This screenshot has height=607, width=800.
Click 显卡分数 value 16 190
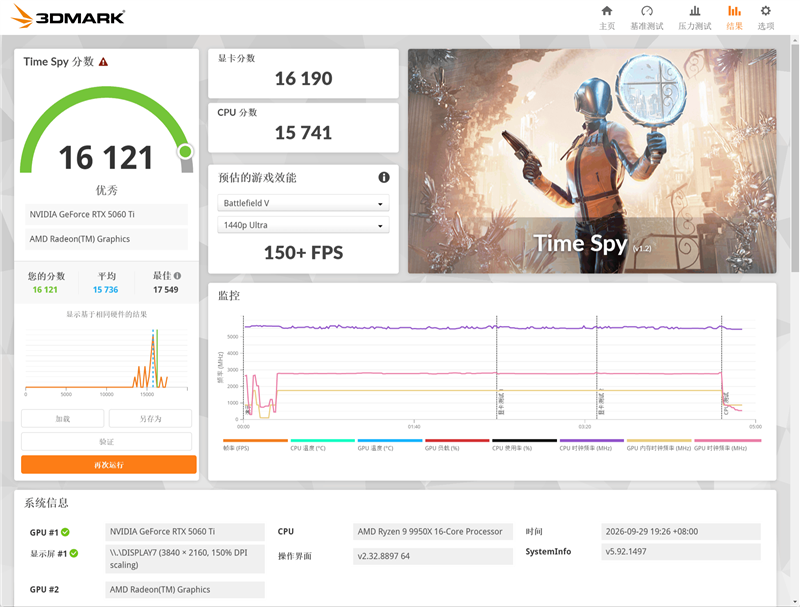pyautogui.click(x=304, y=79)
